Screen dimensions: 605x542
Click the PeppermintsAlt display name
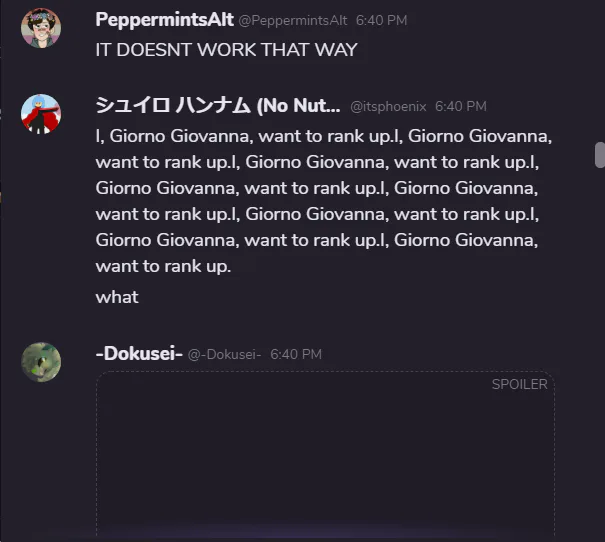tap(164, 20)
